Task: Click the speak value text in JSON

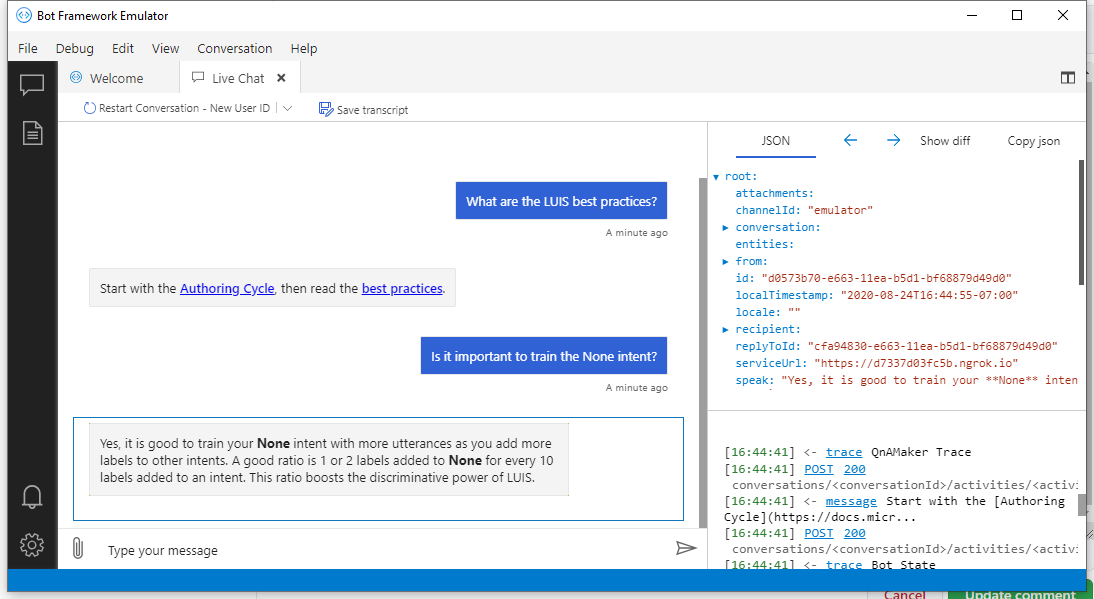Action: tap(929, 381)
